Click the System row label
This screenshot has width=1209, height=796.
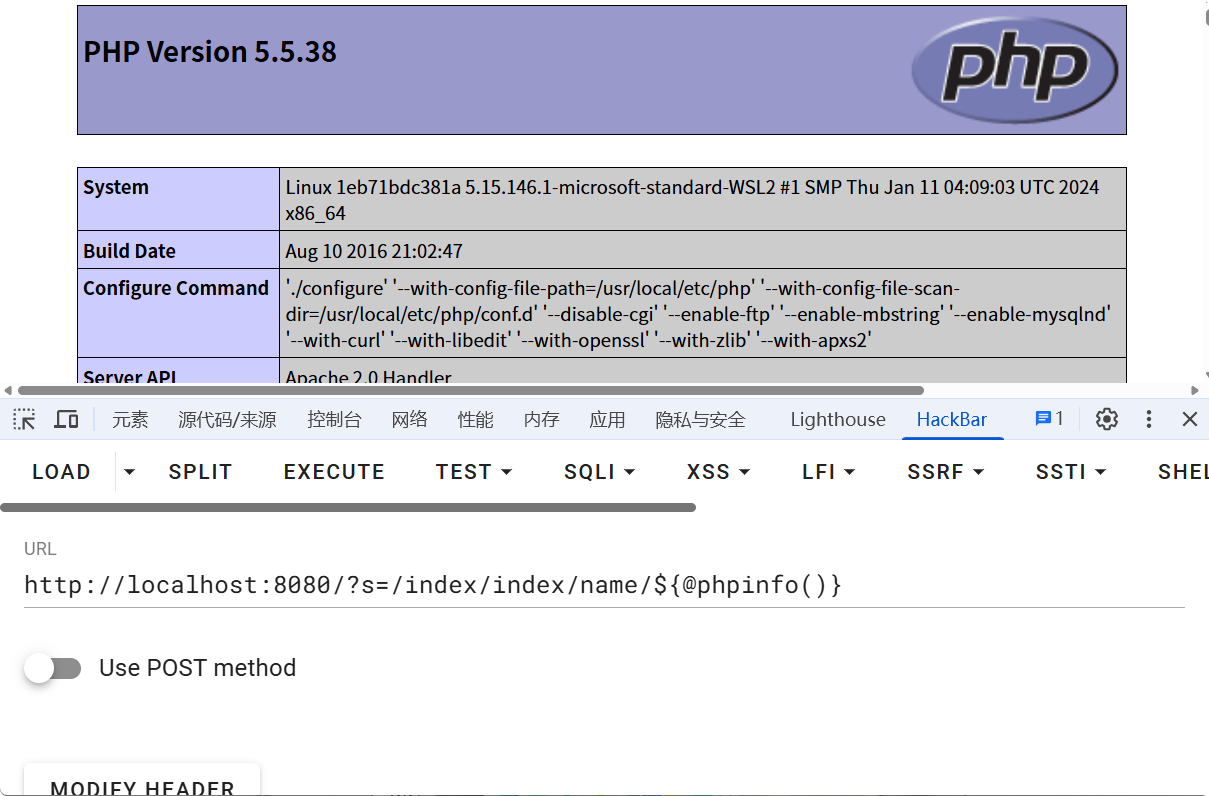tap(116, 187)
